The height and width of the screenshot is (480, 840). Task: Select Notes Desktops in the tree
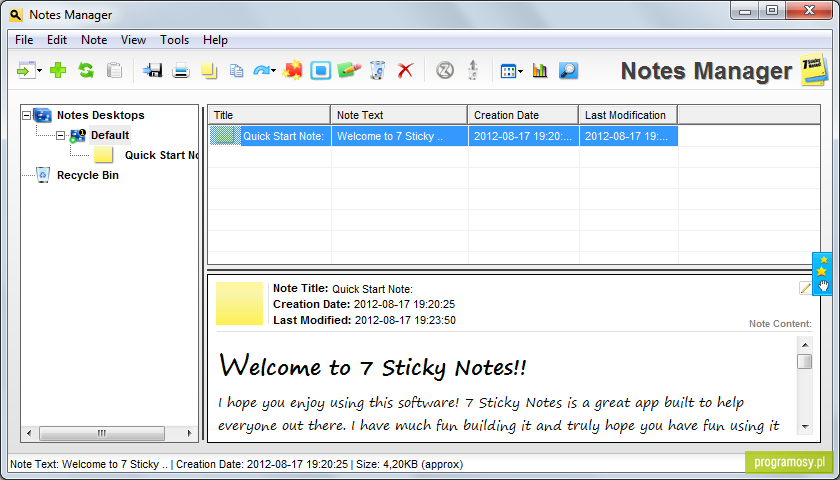pos(101,115)
